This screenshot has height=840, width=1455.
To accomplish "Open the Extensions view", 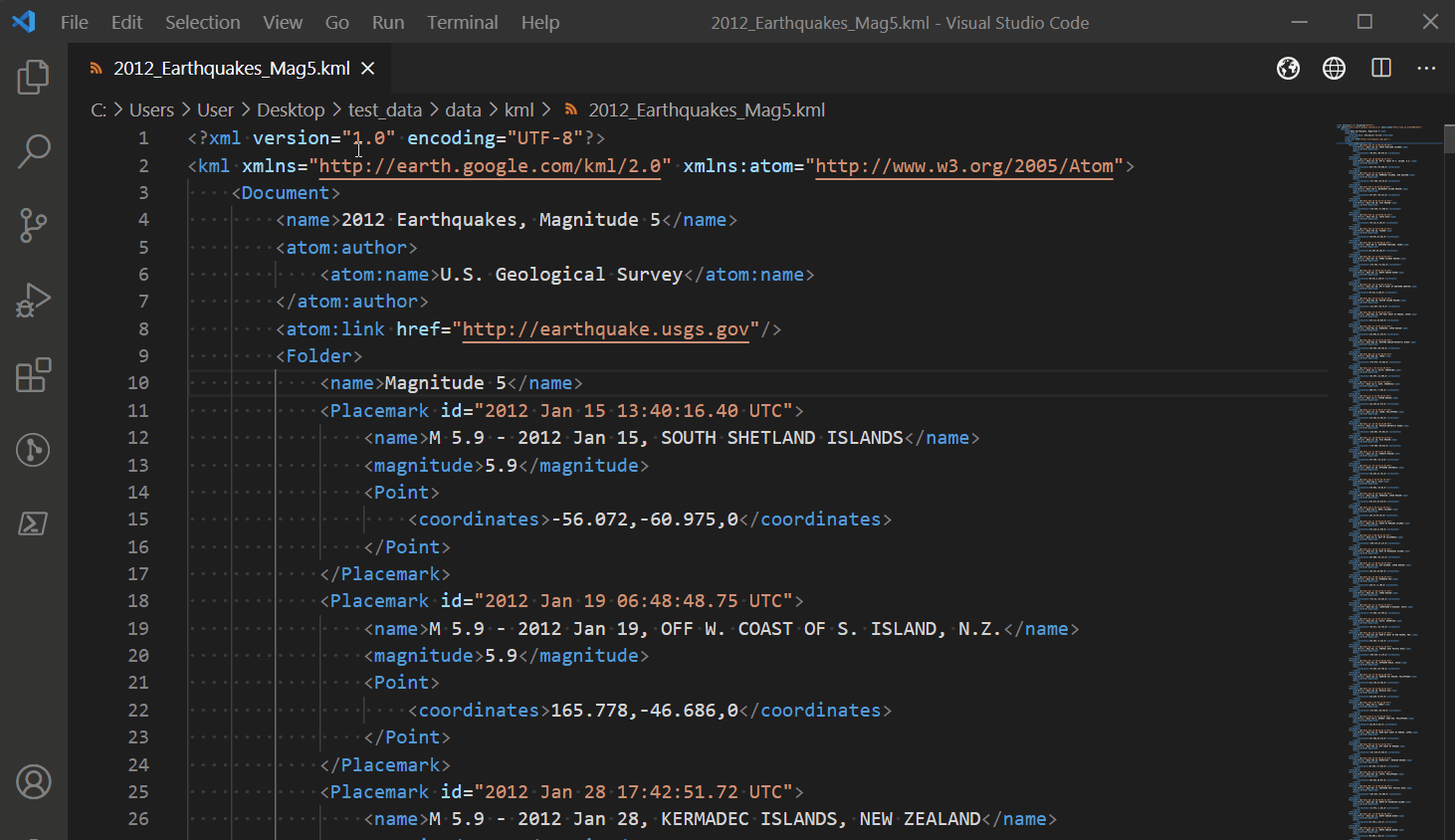I will [x=33, y=375].
